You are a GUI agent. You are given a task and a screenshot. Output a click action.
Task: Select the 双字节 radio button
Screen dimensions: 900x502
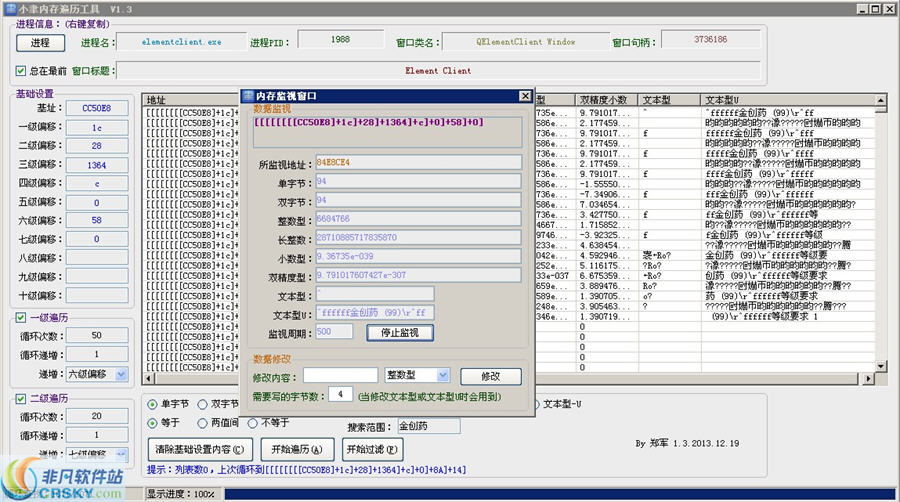pos(202,404)
